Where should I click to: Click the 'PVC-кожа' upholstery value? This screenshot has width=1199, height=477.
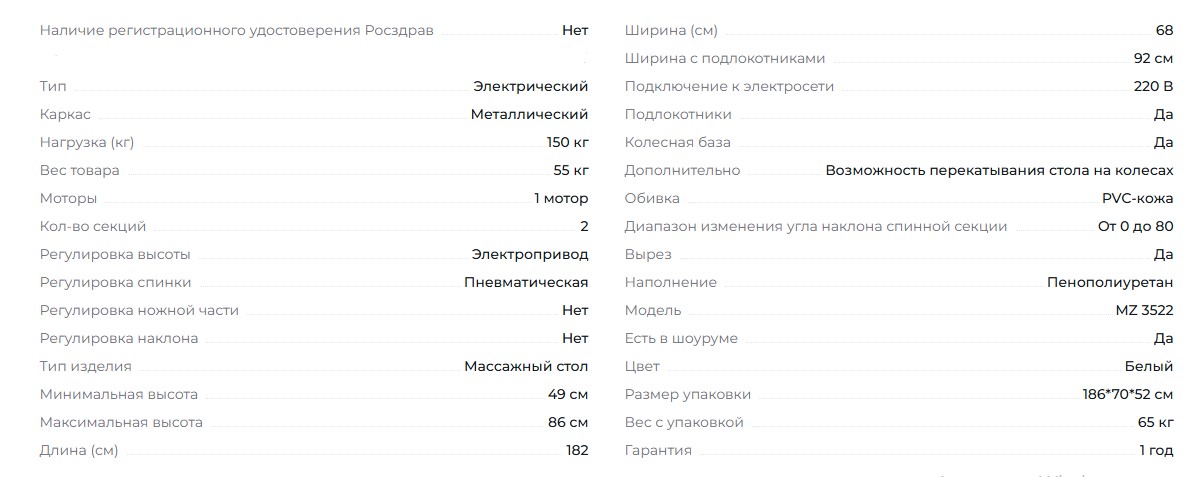tap(1137, 199)
